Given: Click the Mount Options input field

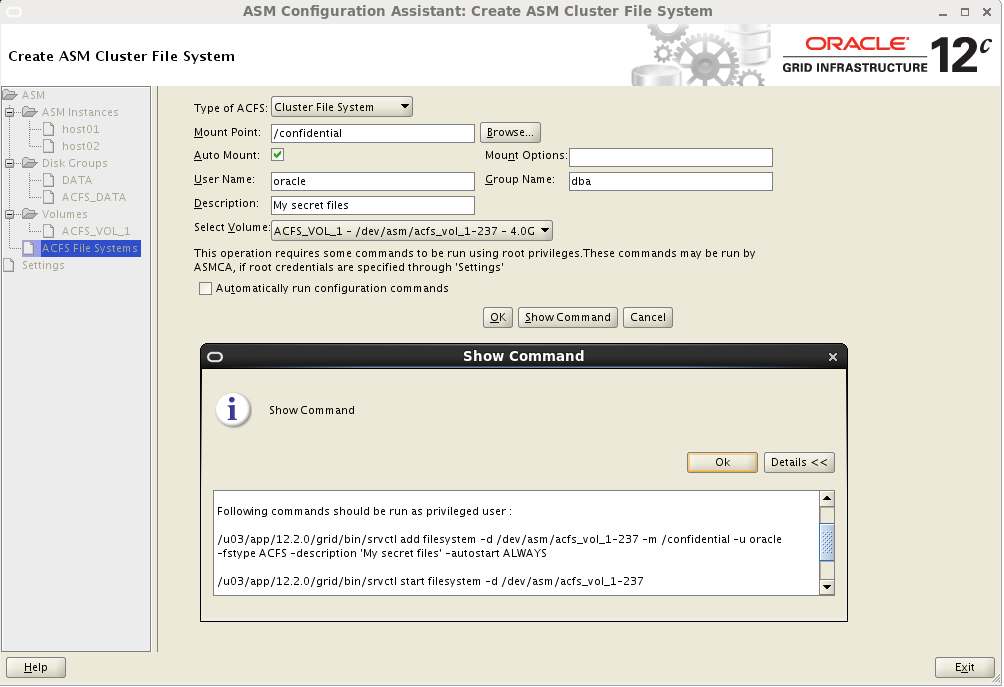Looking at the screenshot, I should pyautogui.click(x=670, y=157).
